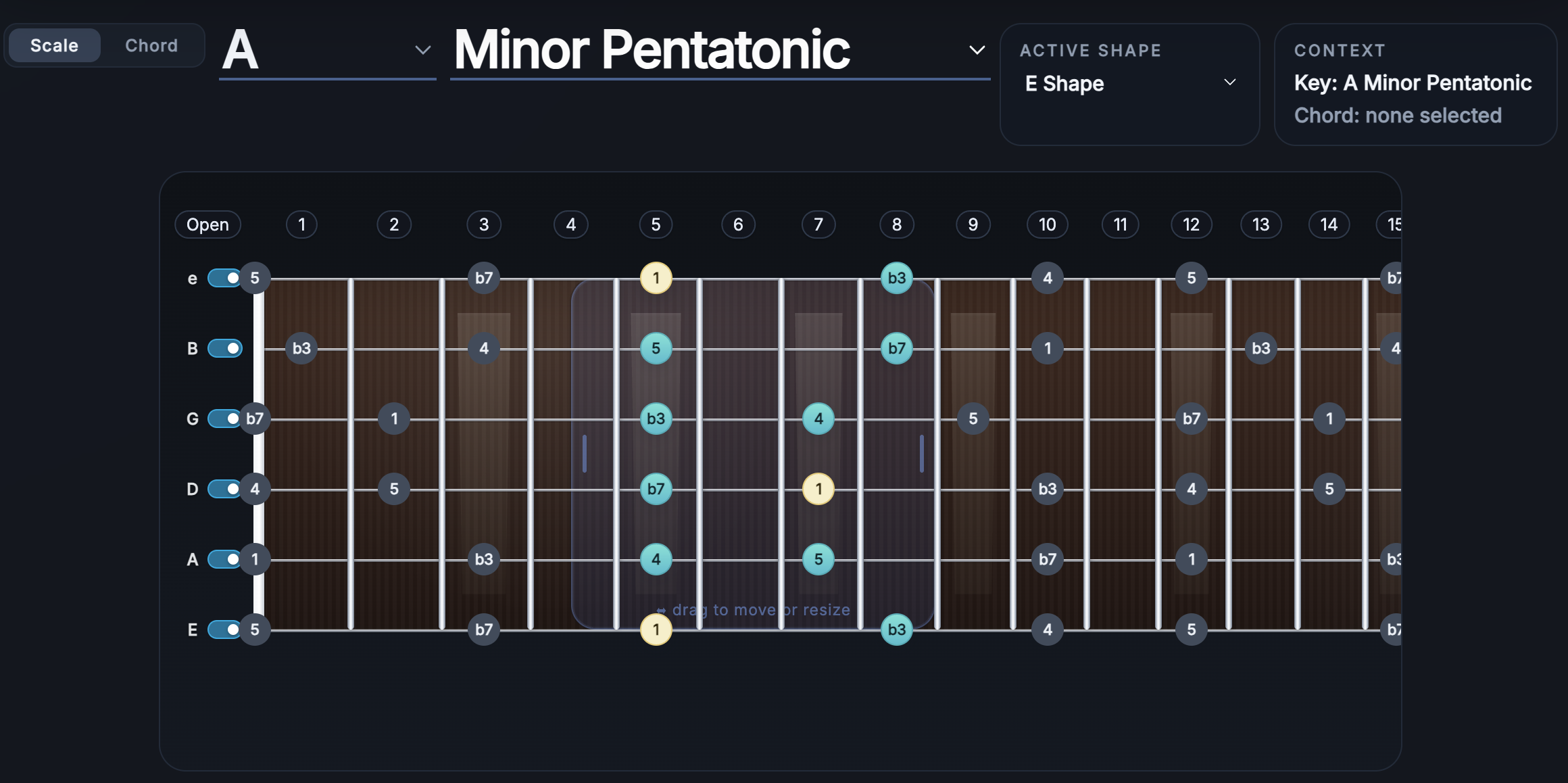The image size is (1568, 783).
Task: Select open G string b7 note
Action: click(x=255, y=419)
